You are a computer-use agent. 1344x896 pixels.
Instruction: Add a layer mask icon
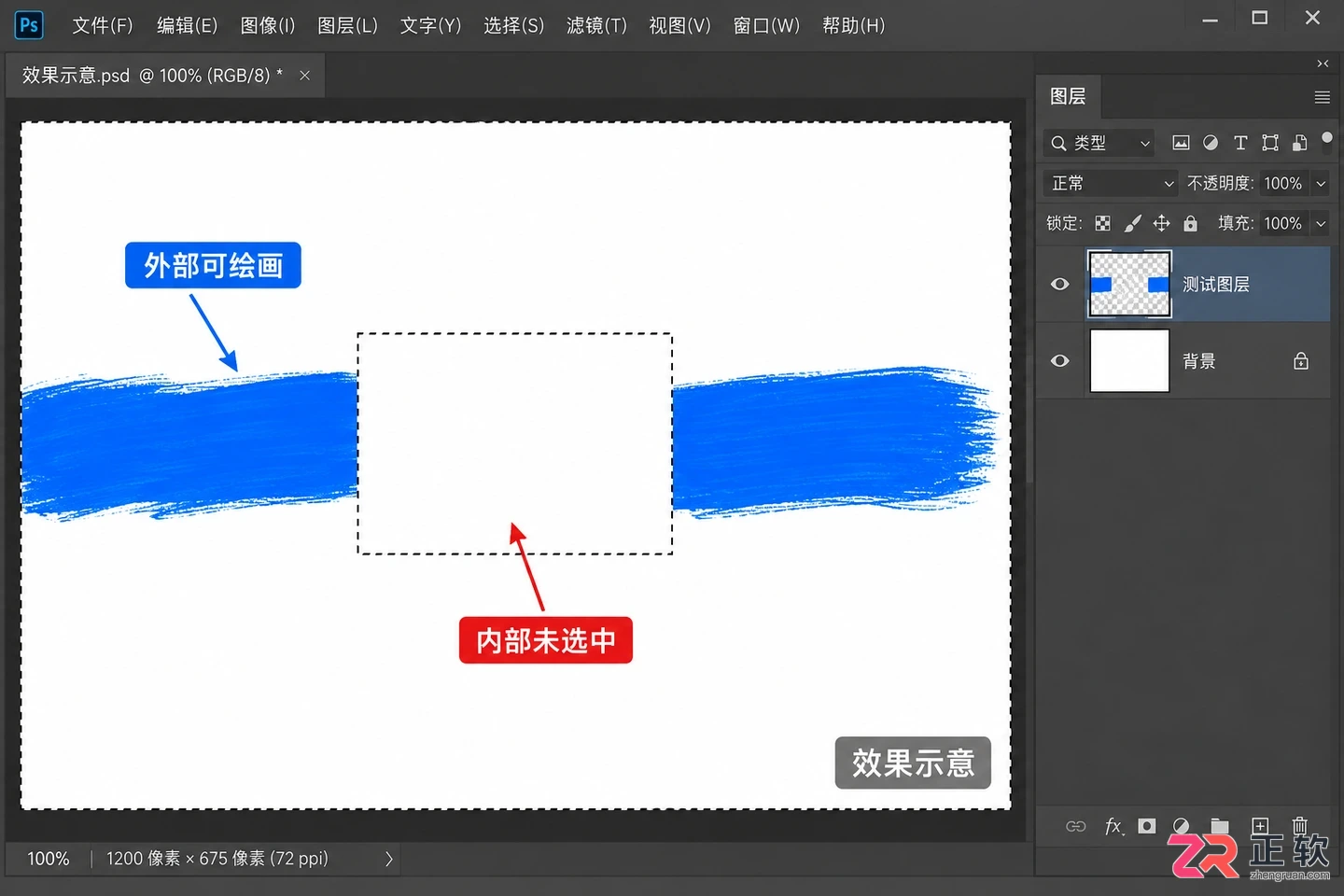(1147, 826)
